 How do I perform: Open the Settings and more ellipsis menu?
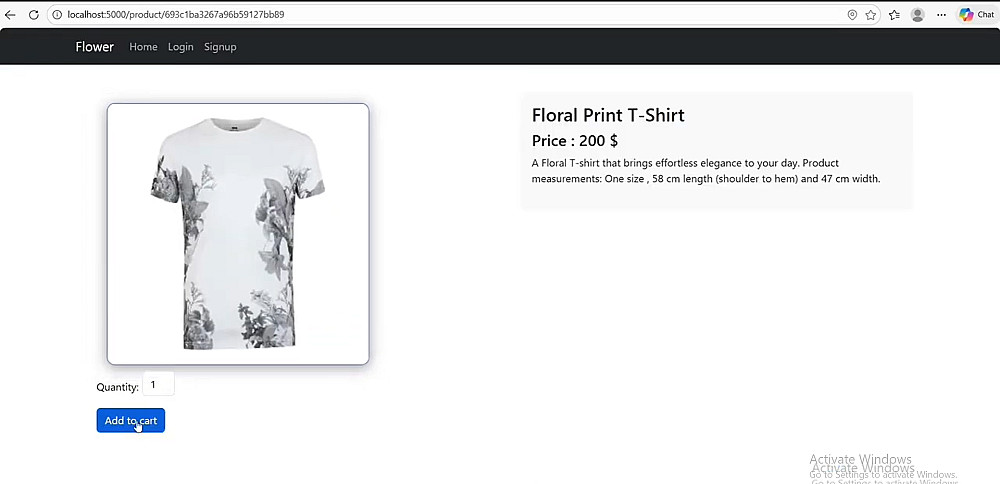942,15
